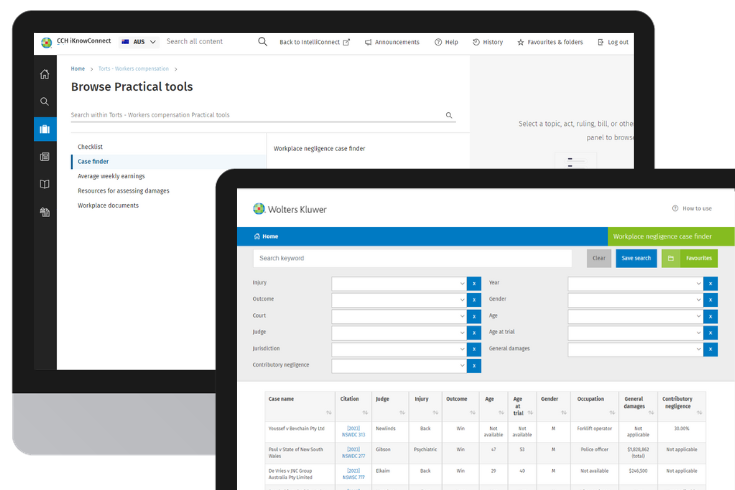Open History in the top bar
Image resolution: width=735 pixels, height=490 pixels.
coord(488,42)
